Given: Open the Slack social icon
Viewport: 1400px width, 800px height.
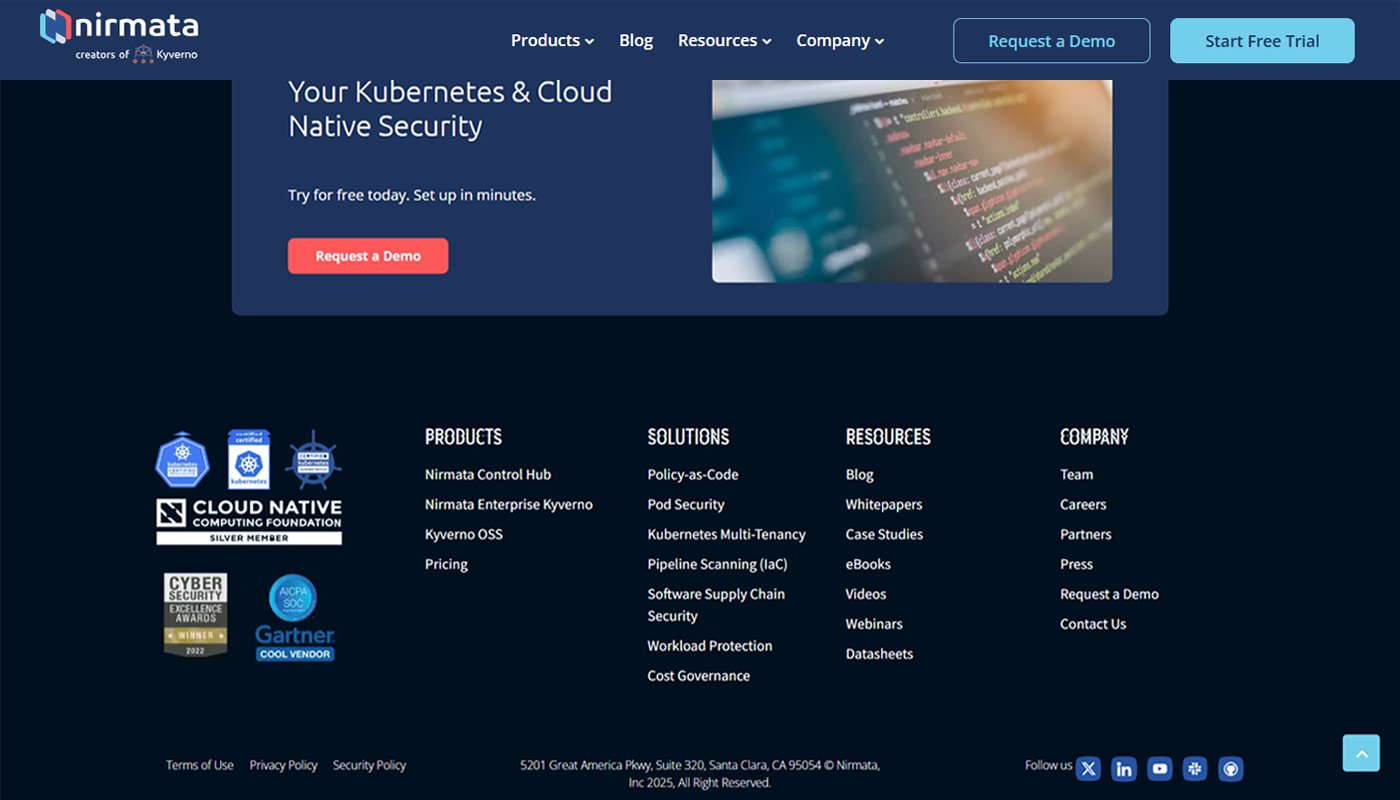Looking at the screenshot, I should (1195, 768).
